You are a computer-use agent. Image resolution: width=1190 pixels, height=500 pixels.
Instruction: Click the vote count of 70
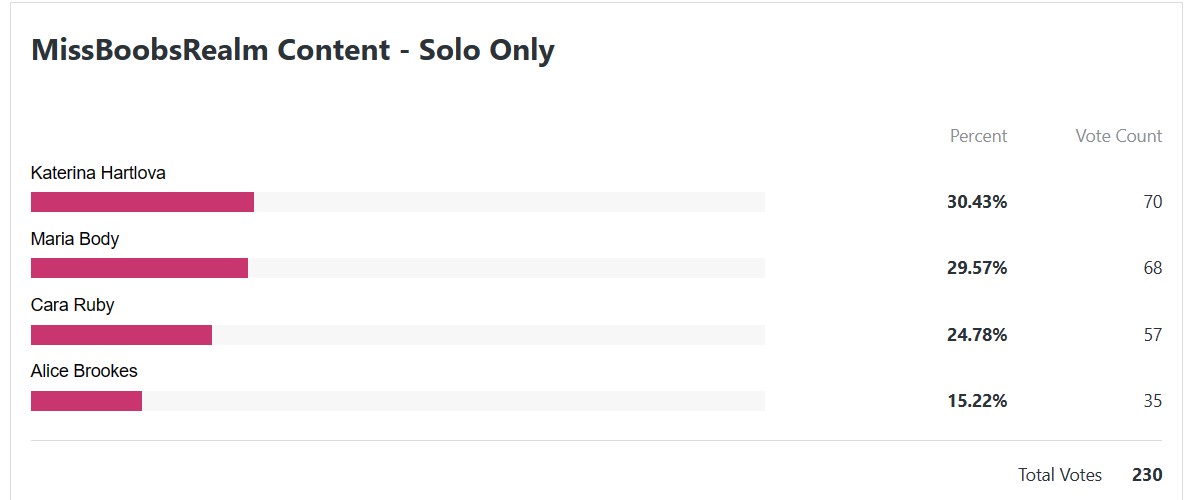pyautogui.click(x=1153, y=202)
